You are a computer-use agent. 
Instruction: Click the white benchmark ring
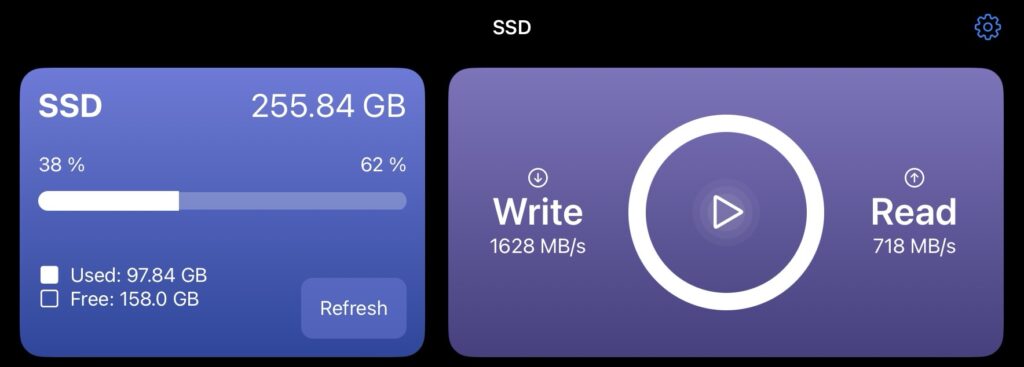726,212
